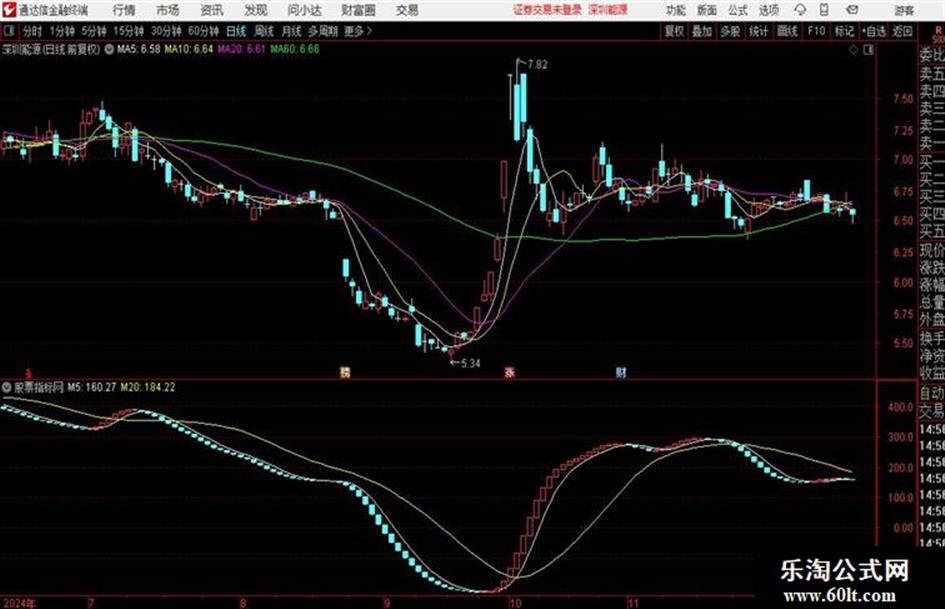Open the 功能 menu
The width and height of the screenshot is (945, 609).
(676, 10)
